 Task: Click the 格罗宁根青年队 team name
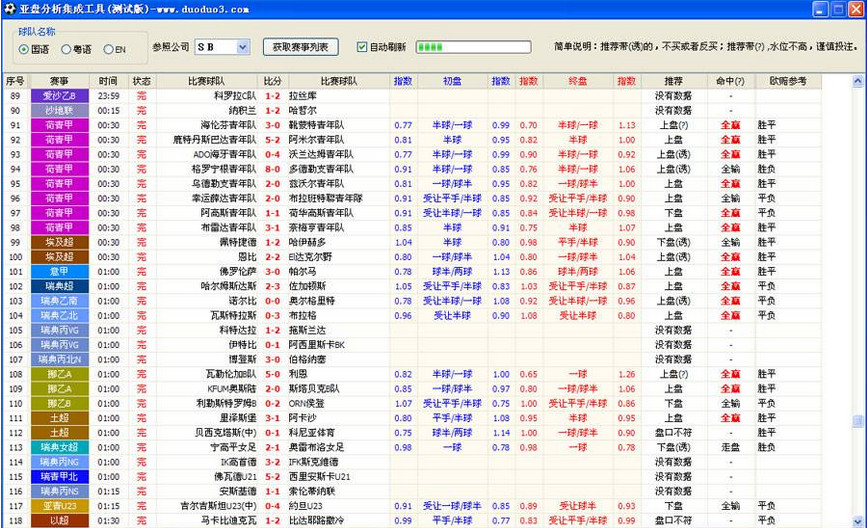(x=224, y=169)
